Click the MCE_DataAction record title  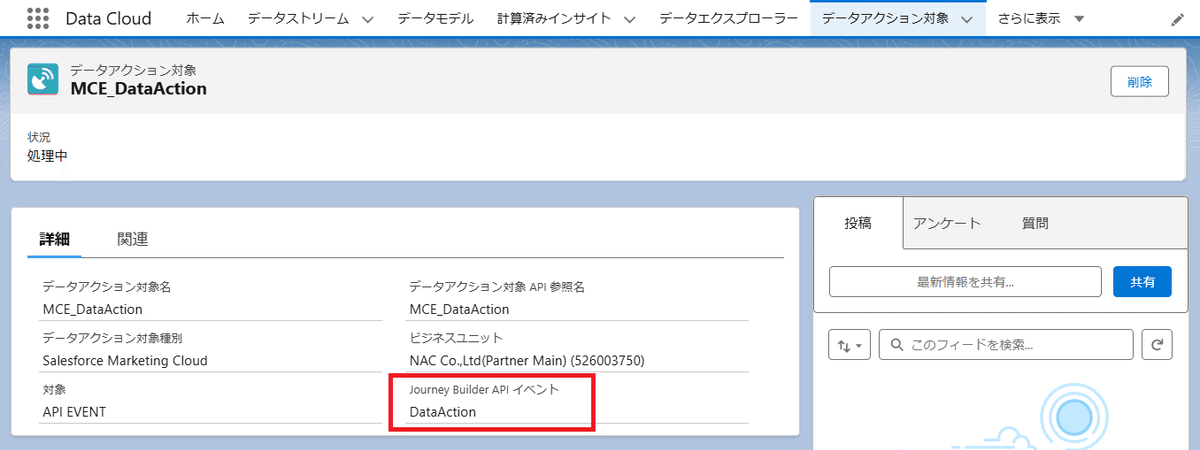click(138, 89)
